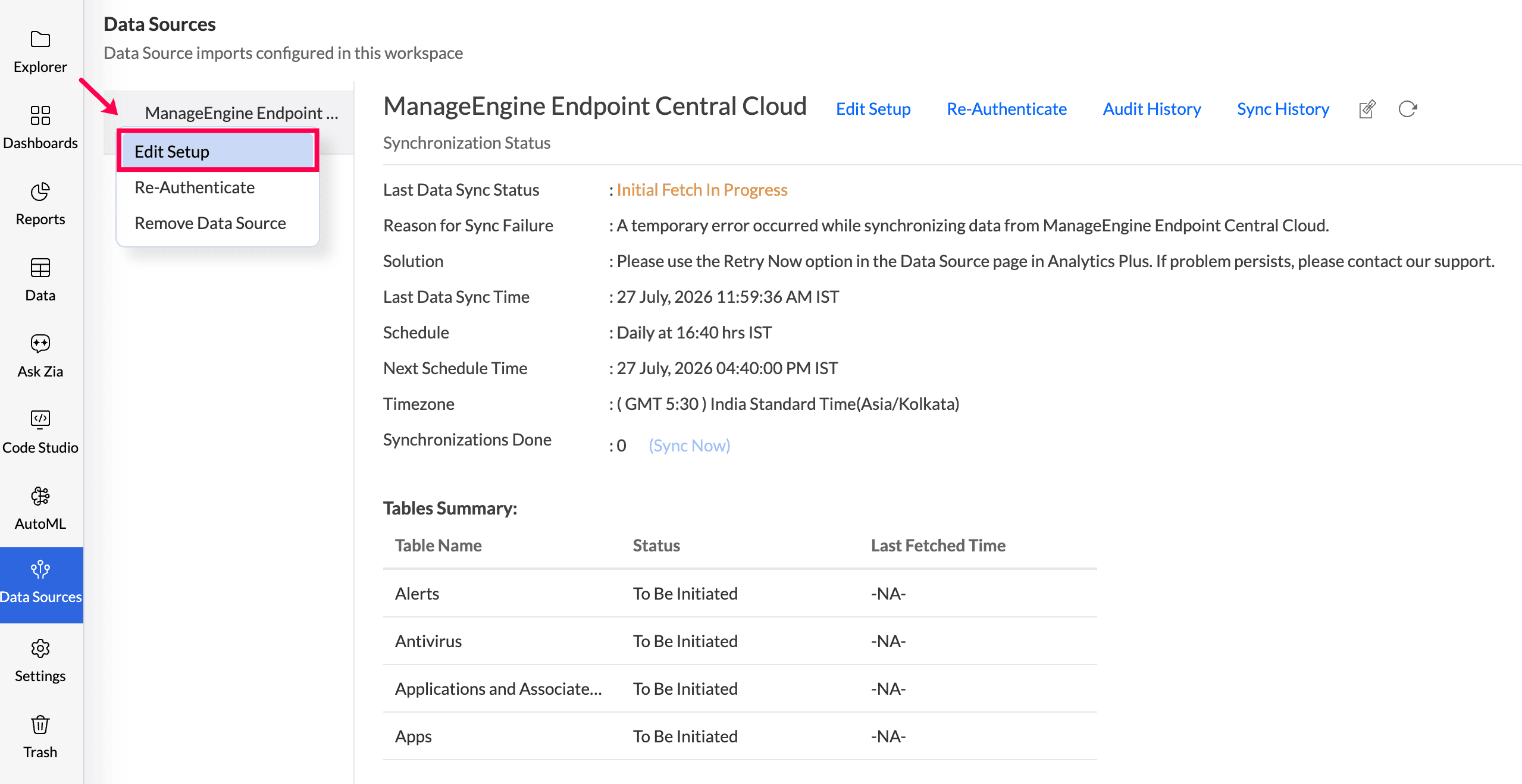Viewport: 1522px width, 784px height.
Task: Click the Daily at 16:40 hrs IST schedule value
Action: (694, 333)
